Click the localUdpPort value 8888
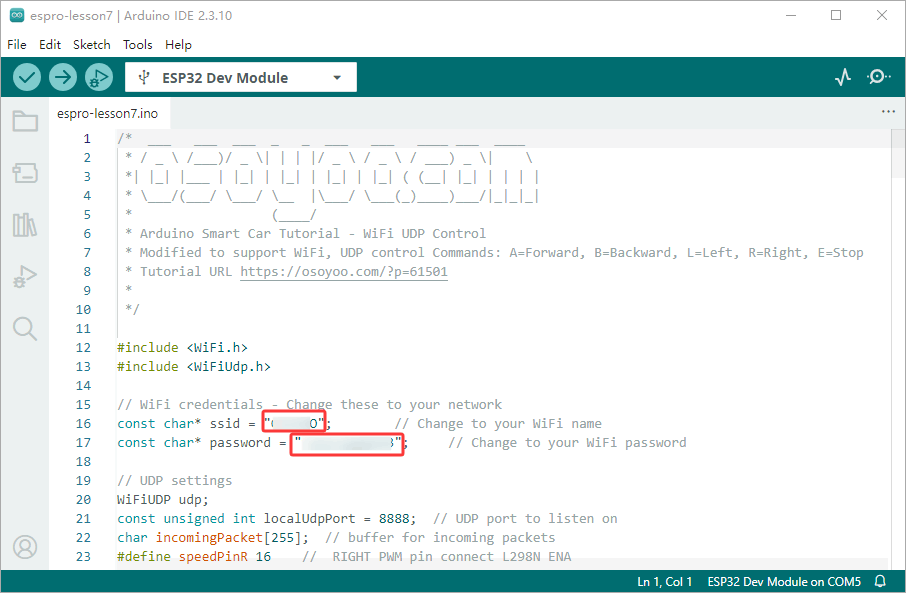906x593 pixels. (x=394, y=518)
